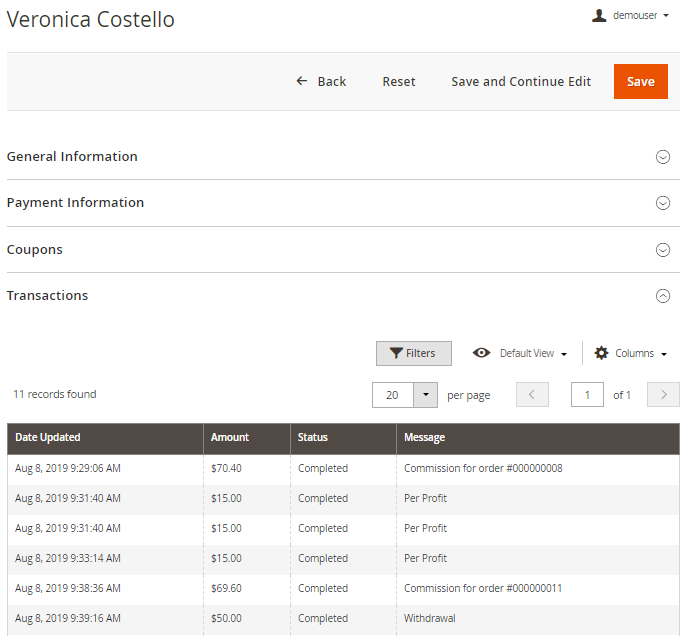Click the funnel icon on Filters

pyautogui.click(x=397, y=353)
